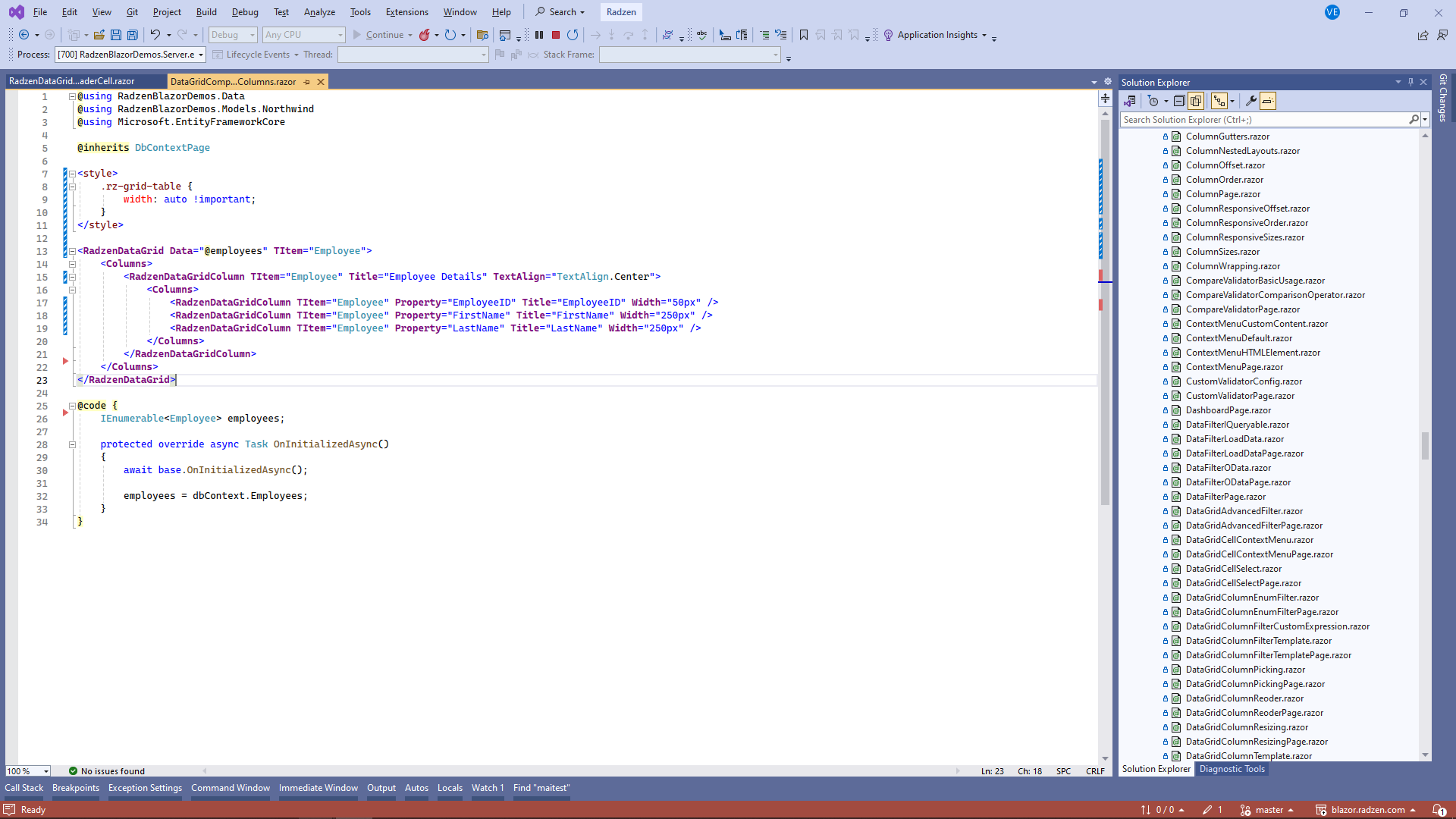1456x819 pixels.
Task: Open the 100 % zoom level dropdown
Action: 28,771
